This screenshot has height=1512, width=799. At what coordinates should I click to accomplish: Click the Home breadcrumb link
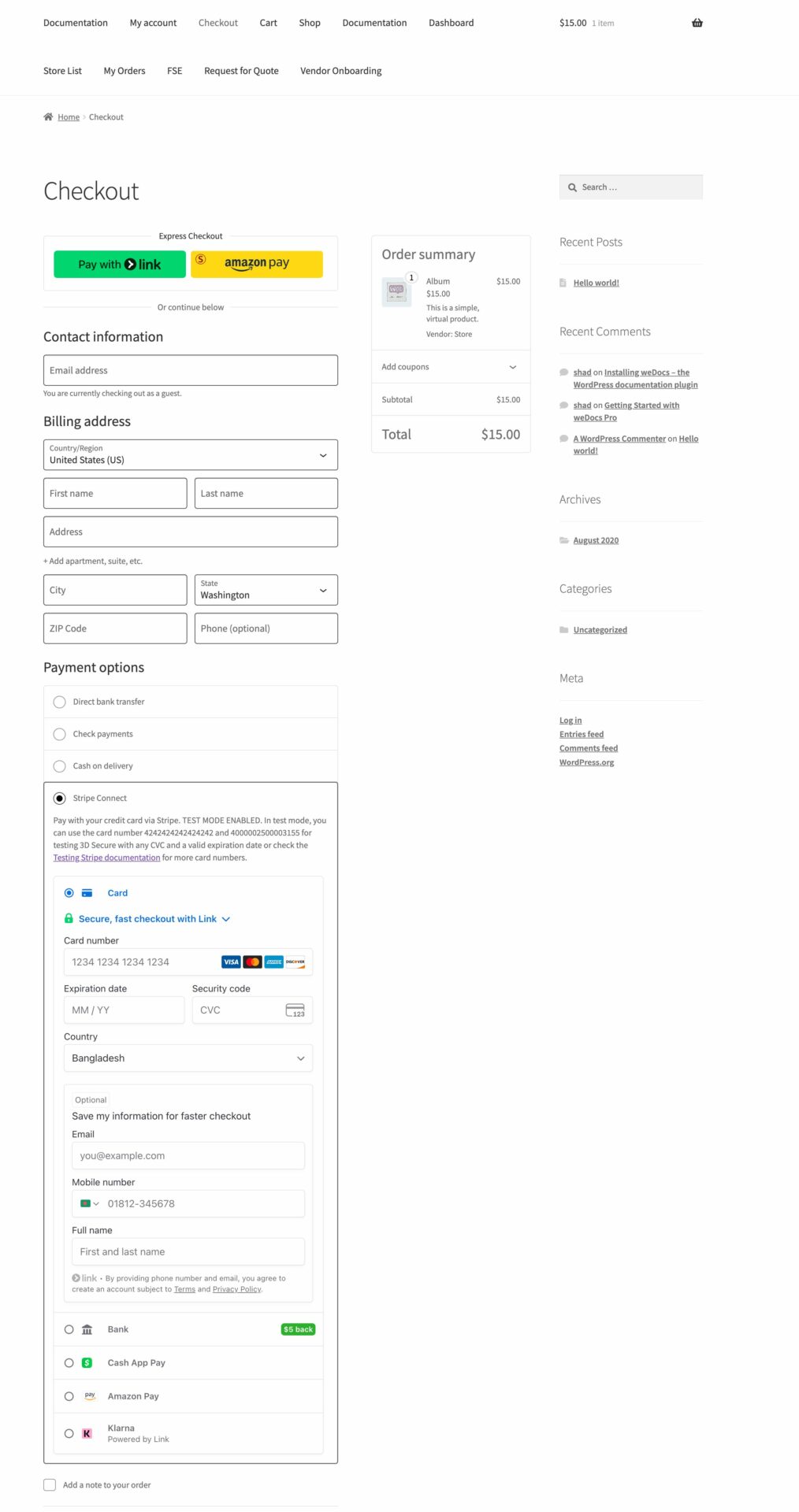click(69, 117)
